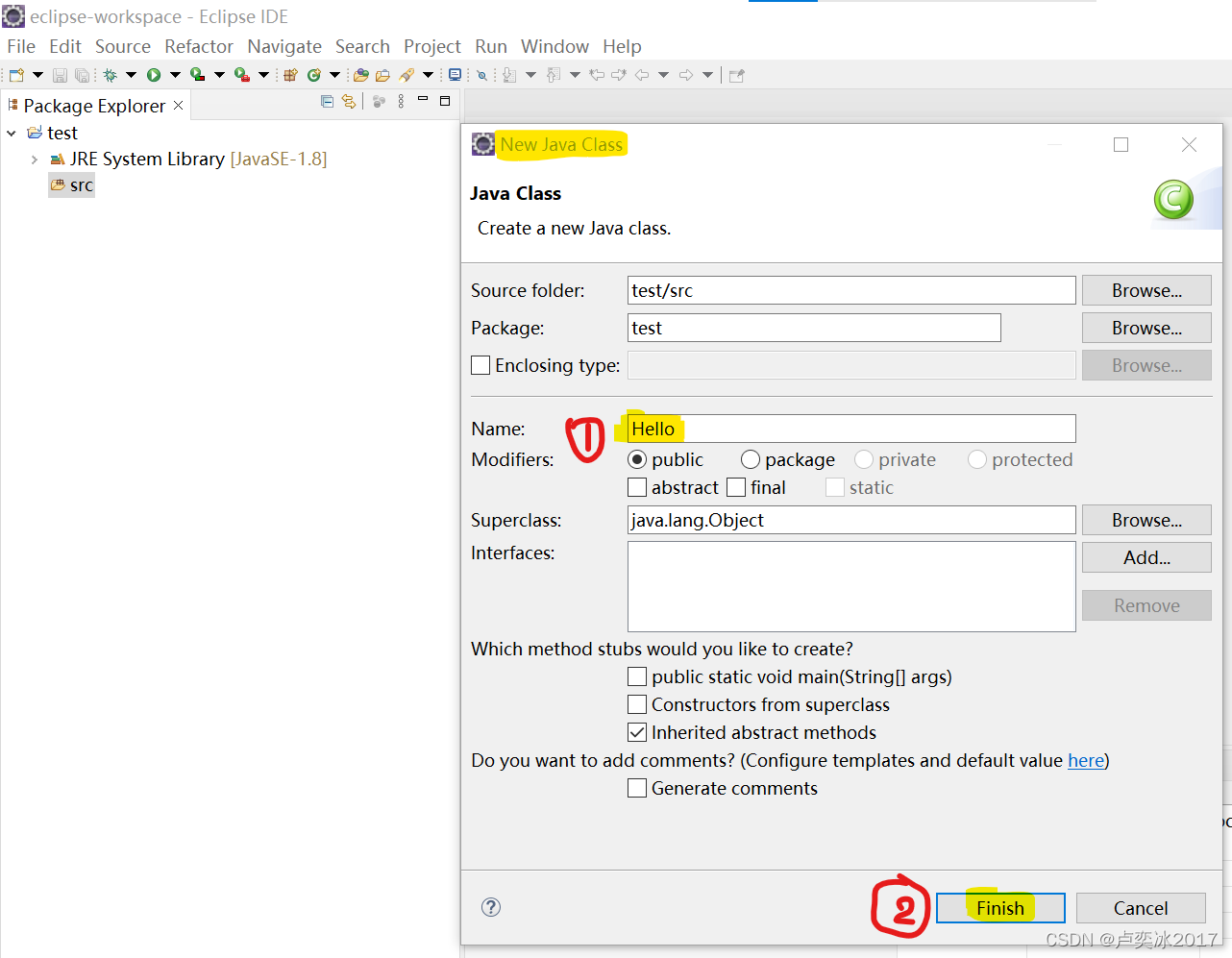Open the Source menu
The width and height of the screenshot is (1232, 958).
123,46
